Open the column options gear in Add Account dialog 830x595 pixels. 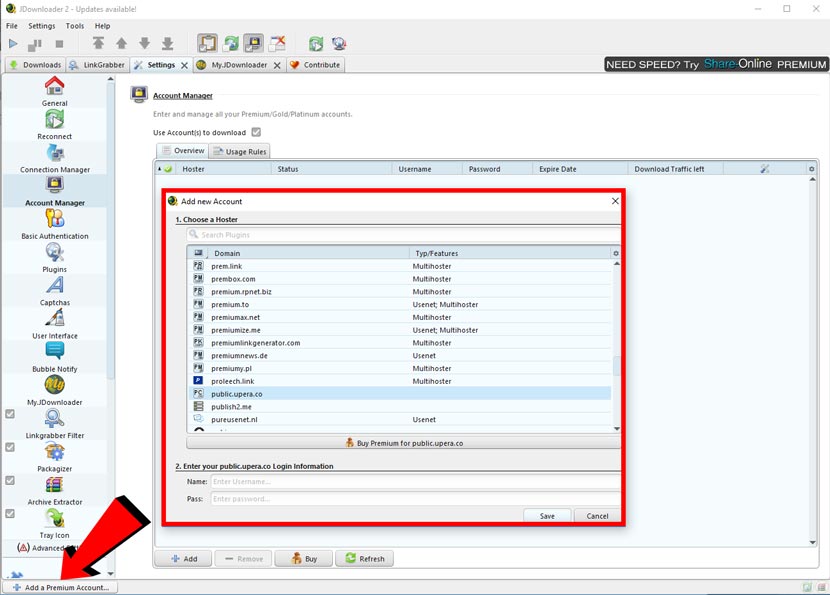coord(615,255)
